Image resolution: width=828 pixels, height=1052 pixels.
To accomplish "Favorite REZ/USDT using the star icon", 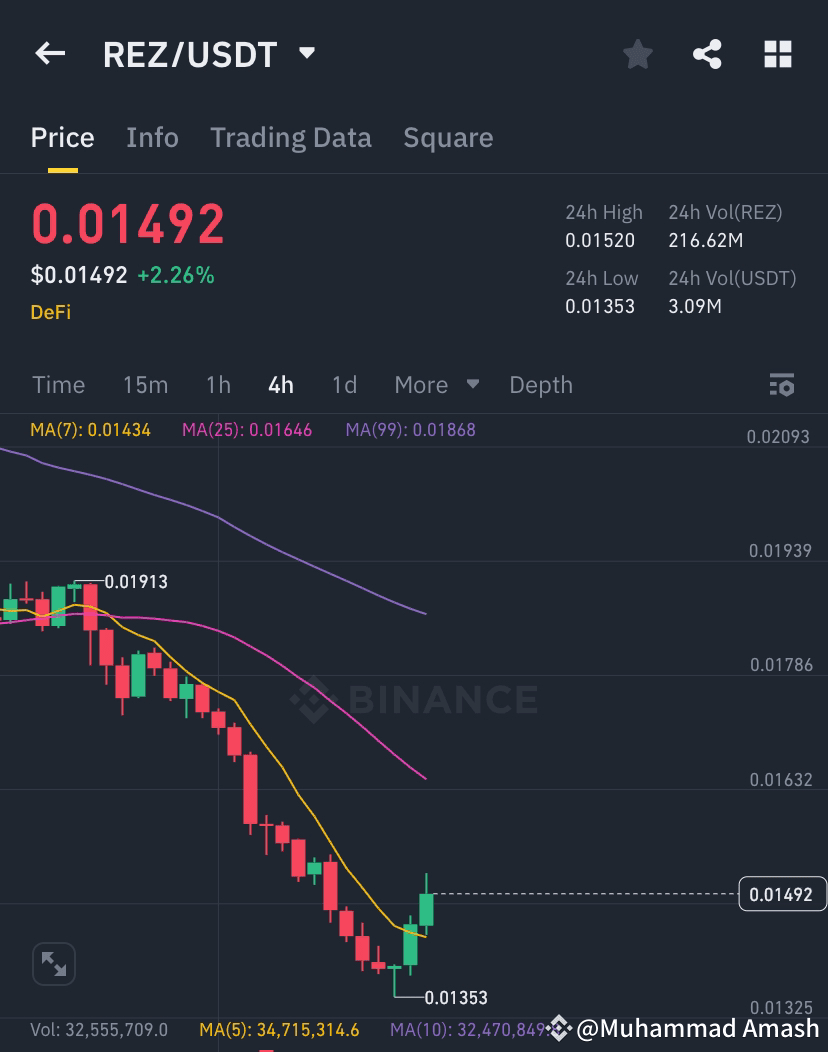I will 637,55.
